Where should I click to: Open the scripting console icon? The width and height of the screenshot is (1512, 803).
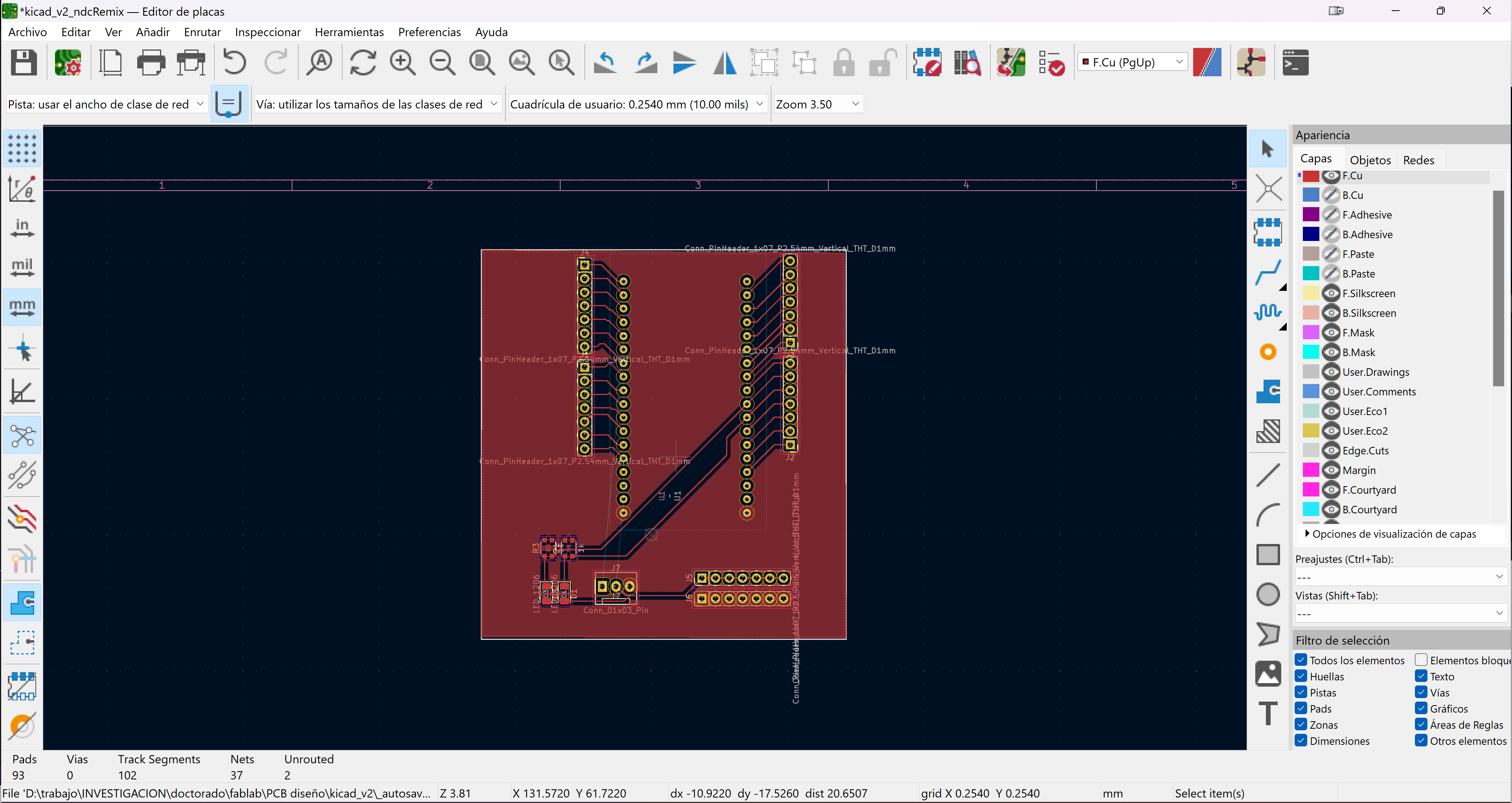click(1295, 62)
